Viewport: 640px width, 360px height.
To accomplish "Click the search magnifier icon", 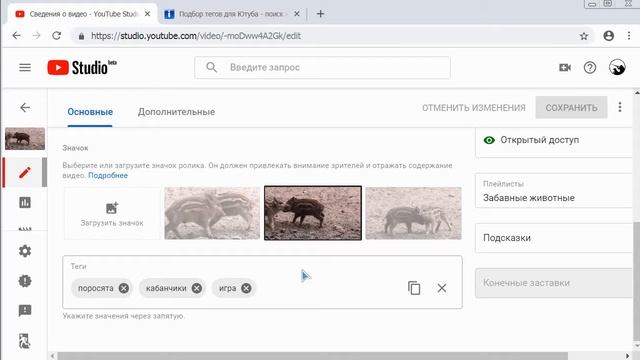I will [x=211, y=67].
